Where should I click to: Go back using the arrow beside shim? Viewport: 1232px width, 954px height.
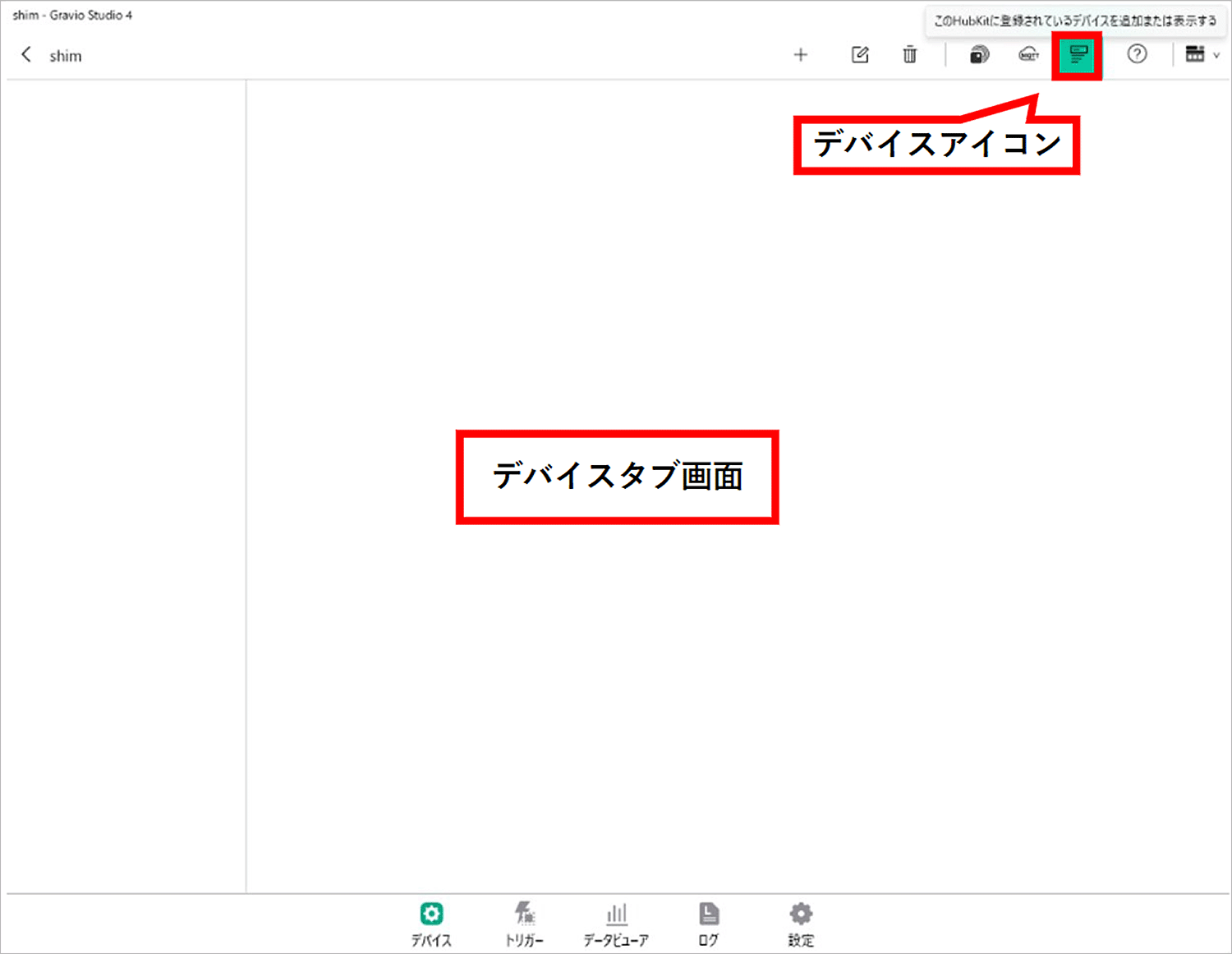26,55
